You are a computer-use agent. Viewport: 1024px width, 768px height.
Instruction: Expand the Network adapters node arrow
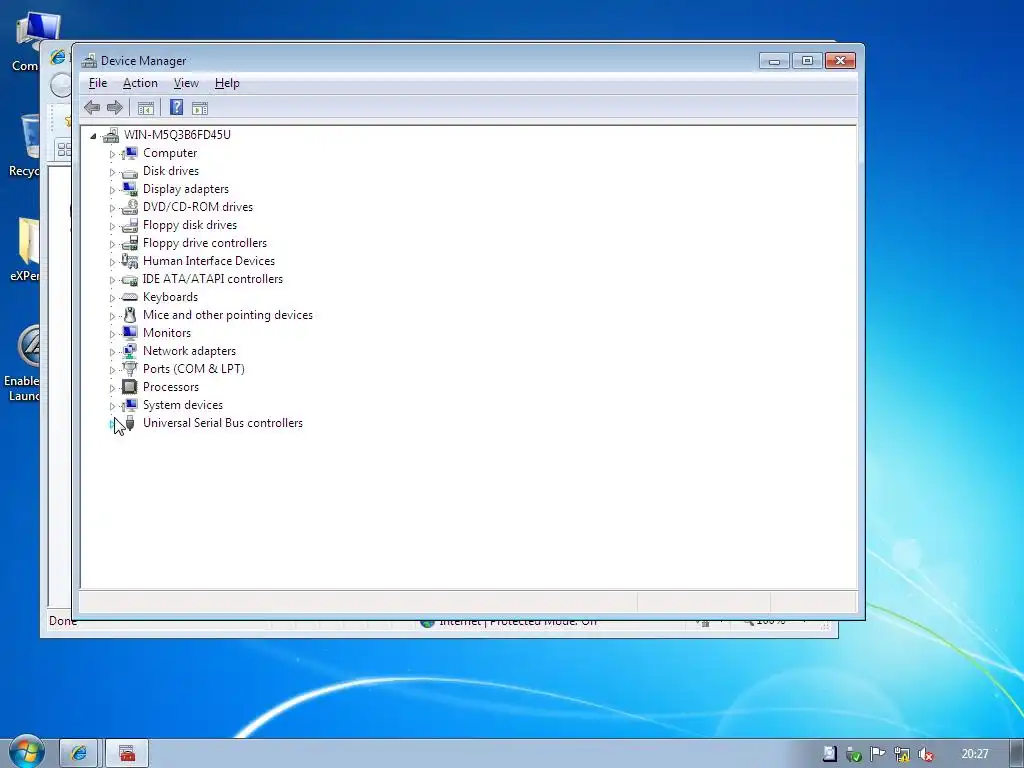click(x=112, y=351)
